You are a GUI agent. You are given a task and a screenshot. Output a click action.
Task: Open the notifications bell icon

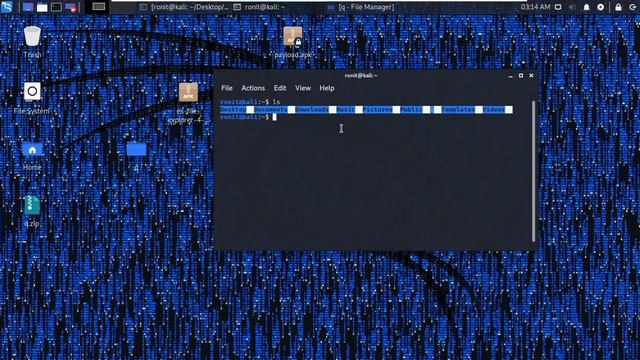point(587,7)
